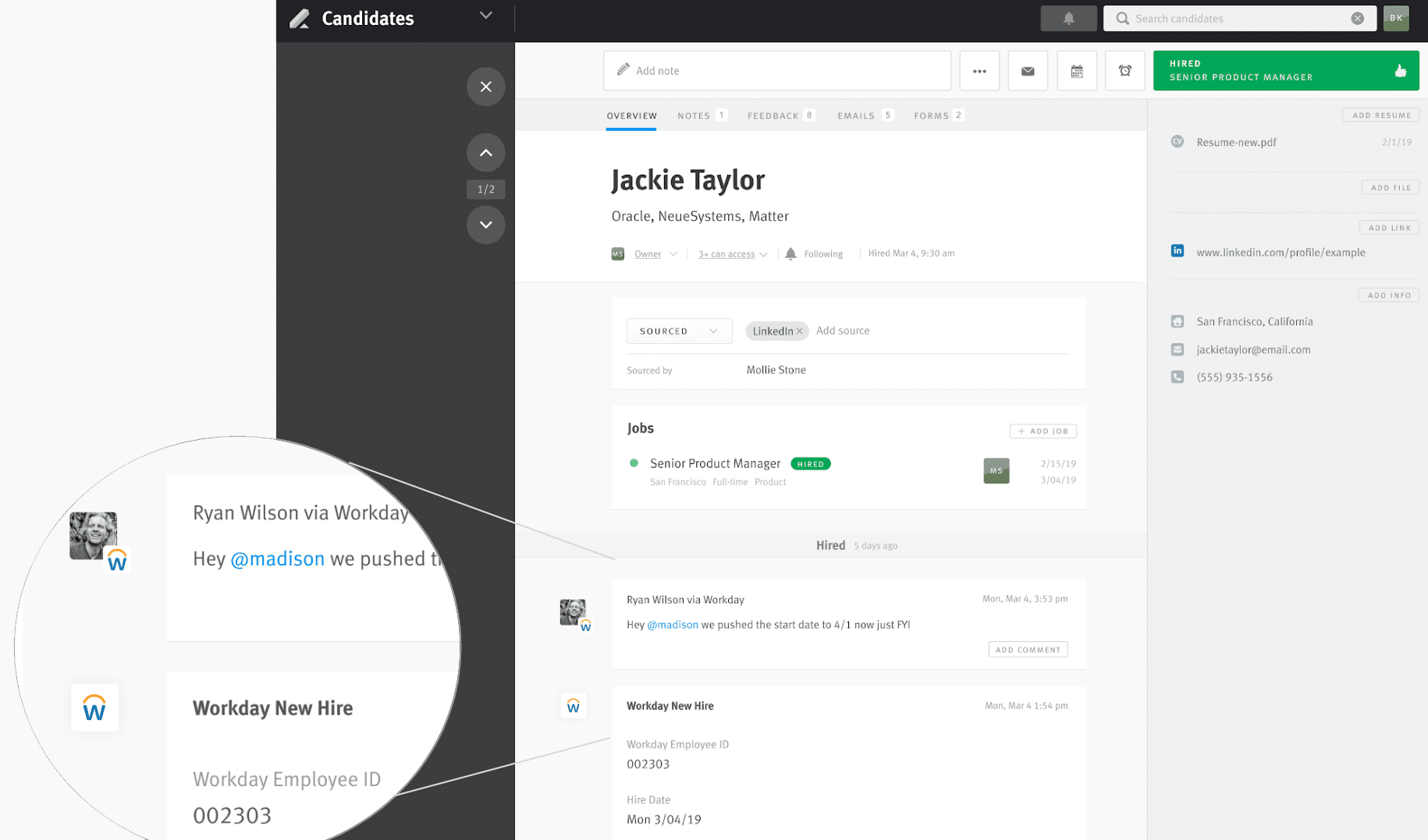Open the Candidates section dropdown chevron
The image size is (1428, 840).
pyautogui.click(x=485, y=16)
